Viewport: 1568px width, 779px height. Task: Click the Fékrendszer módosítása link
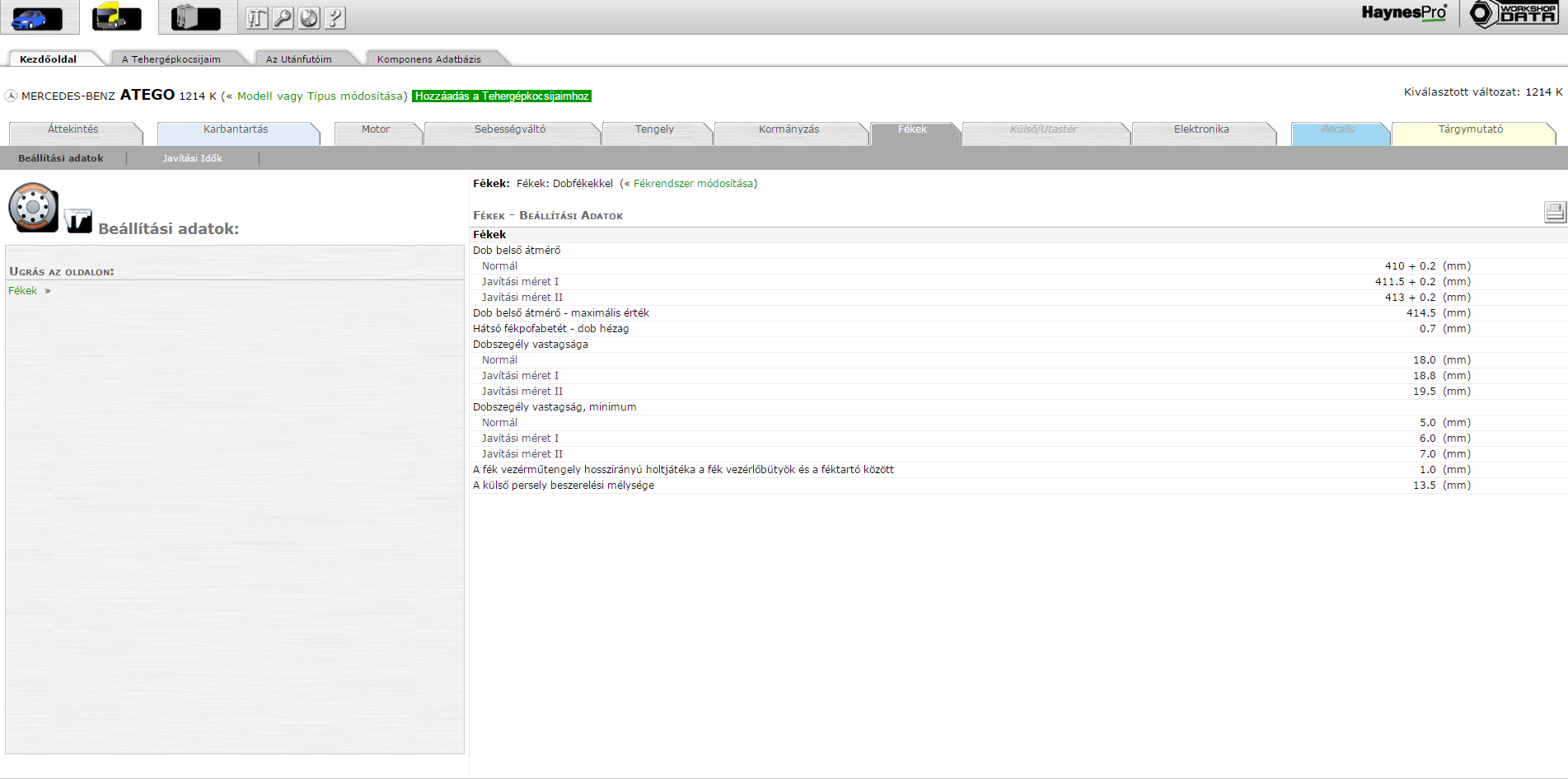click(693, 184)
